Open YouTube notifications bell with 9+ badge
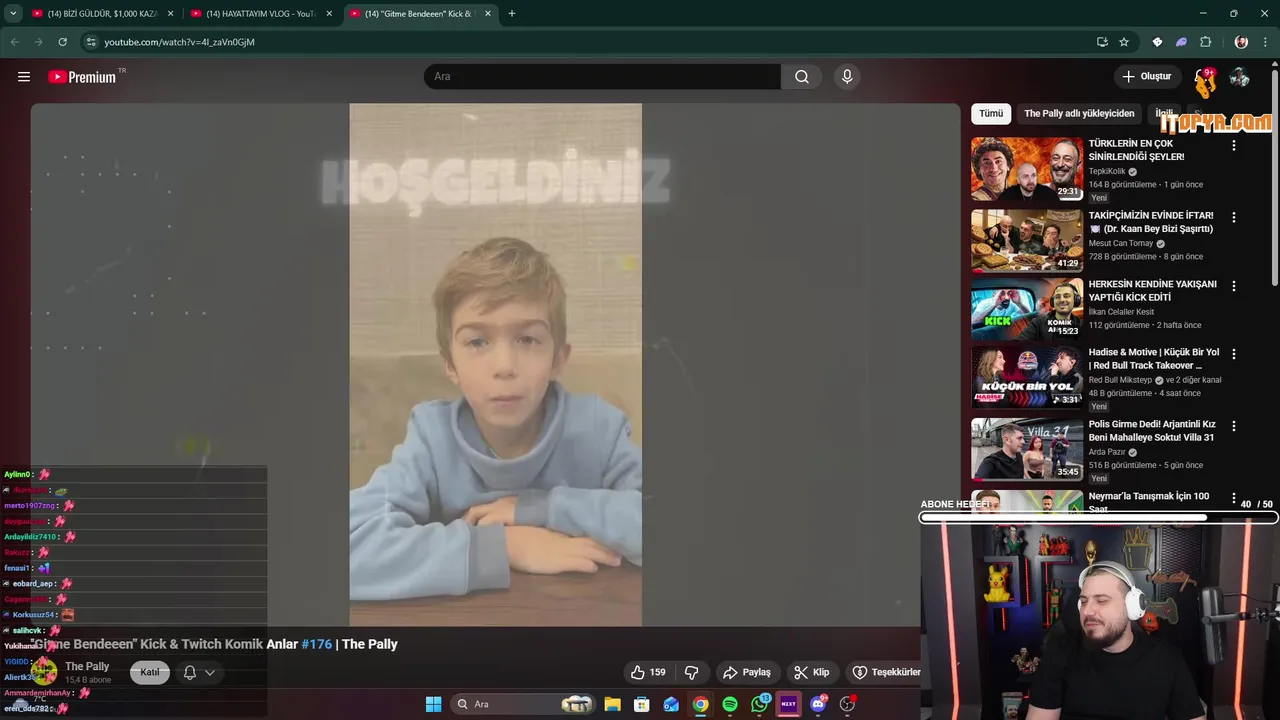Image resolution: width=1280 pixels, height=720 pixels. point(1203,78)
